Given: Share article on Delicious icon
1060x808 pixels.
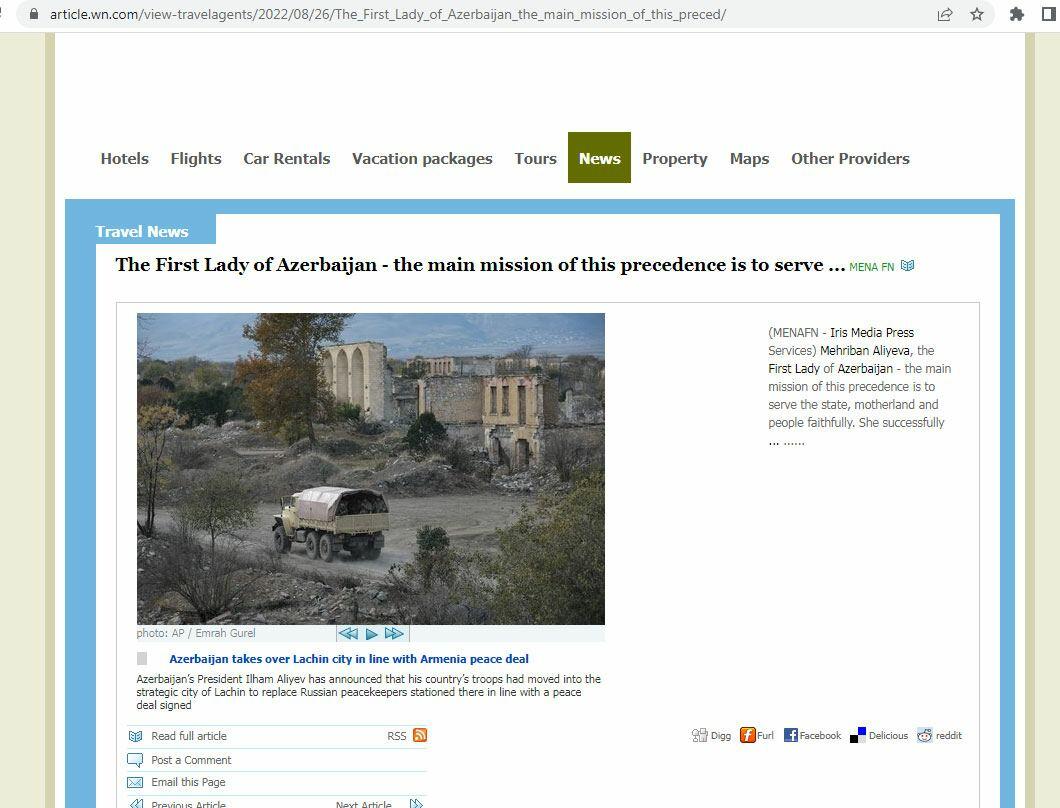Looking at the screenshot, I should [x=858, y=735].
